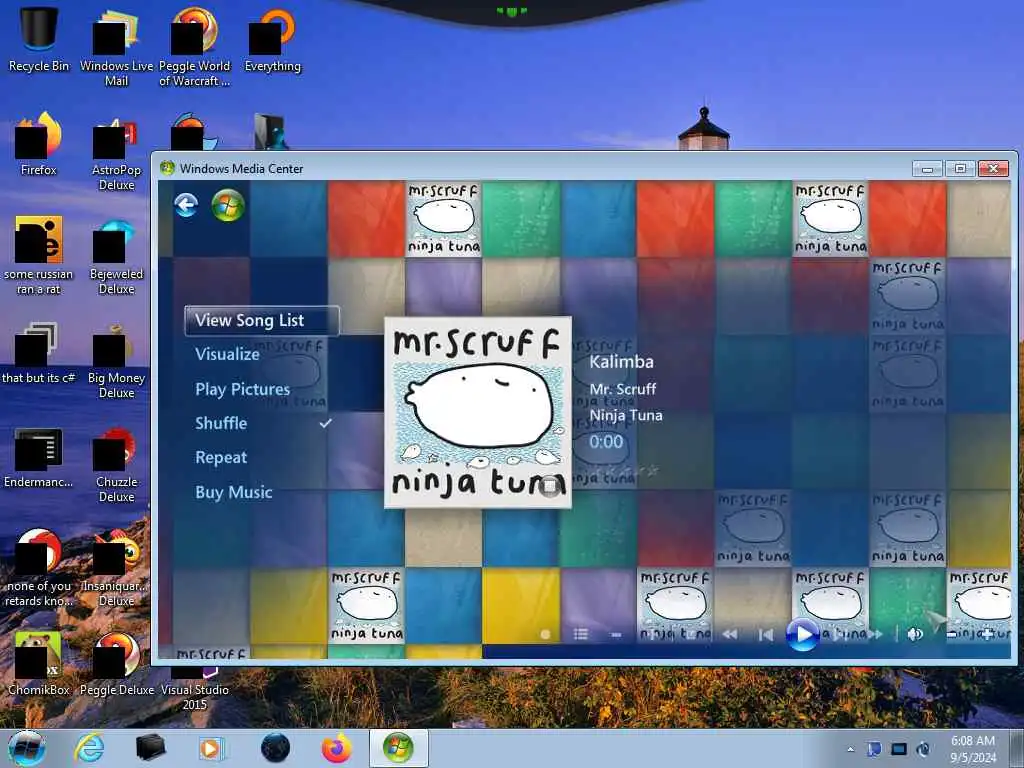Raise volume with the plus button
Viewport: 1024px width, 768px height.
[x=987, y=634]
